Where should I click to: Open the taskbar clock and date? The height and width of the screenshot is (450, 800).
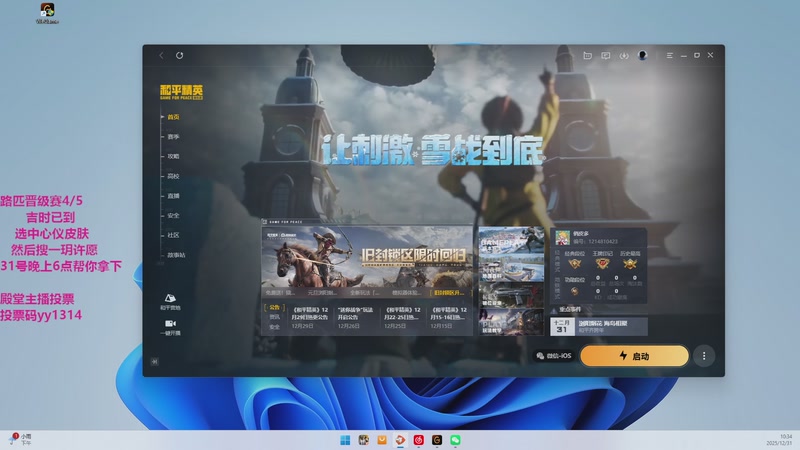pos(779,440)
